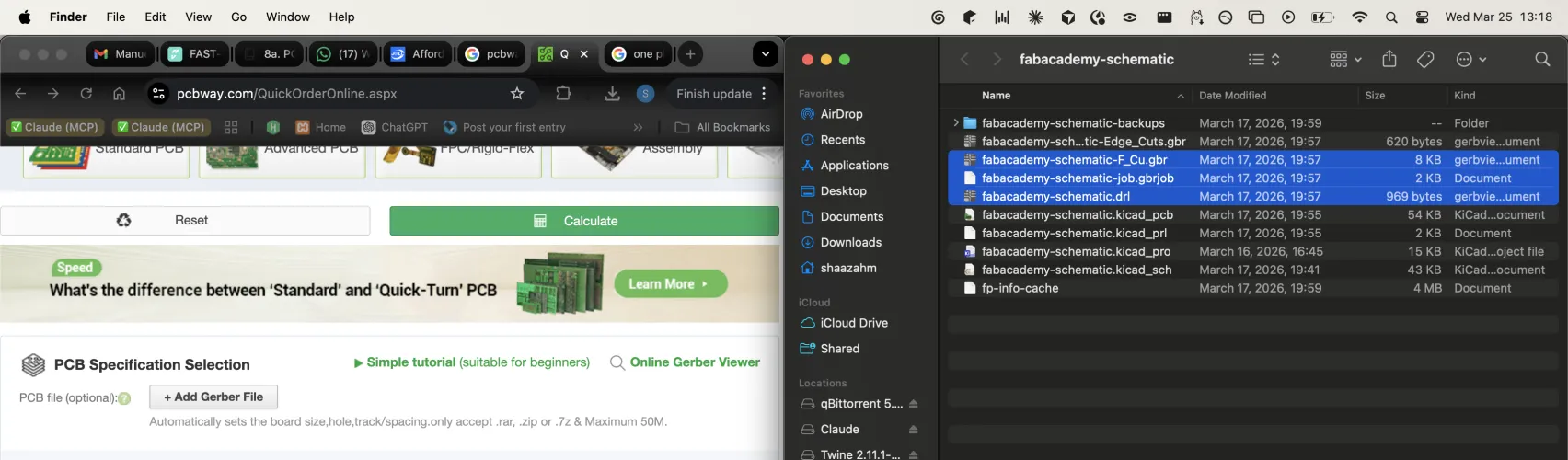Image resolution: width=1568 pixels, height=460 pixels.
Task: Open browser downloads icon
Action: (x=612, y=94)
